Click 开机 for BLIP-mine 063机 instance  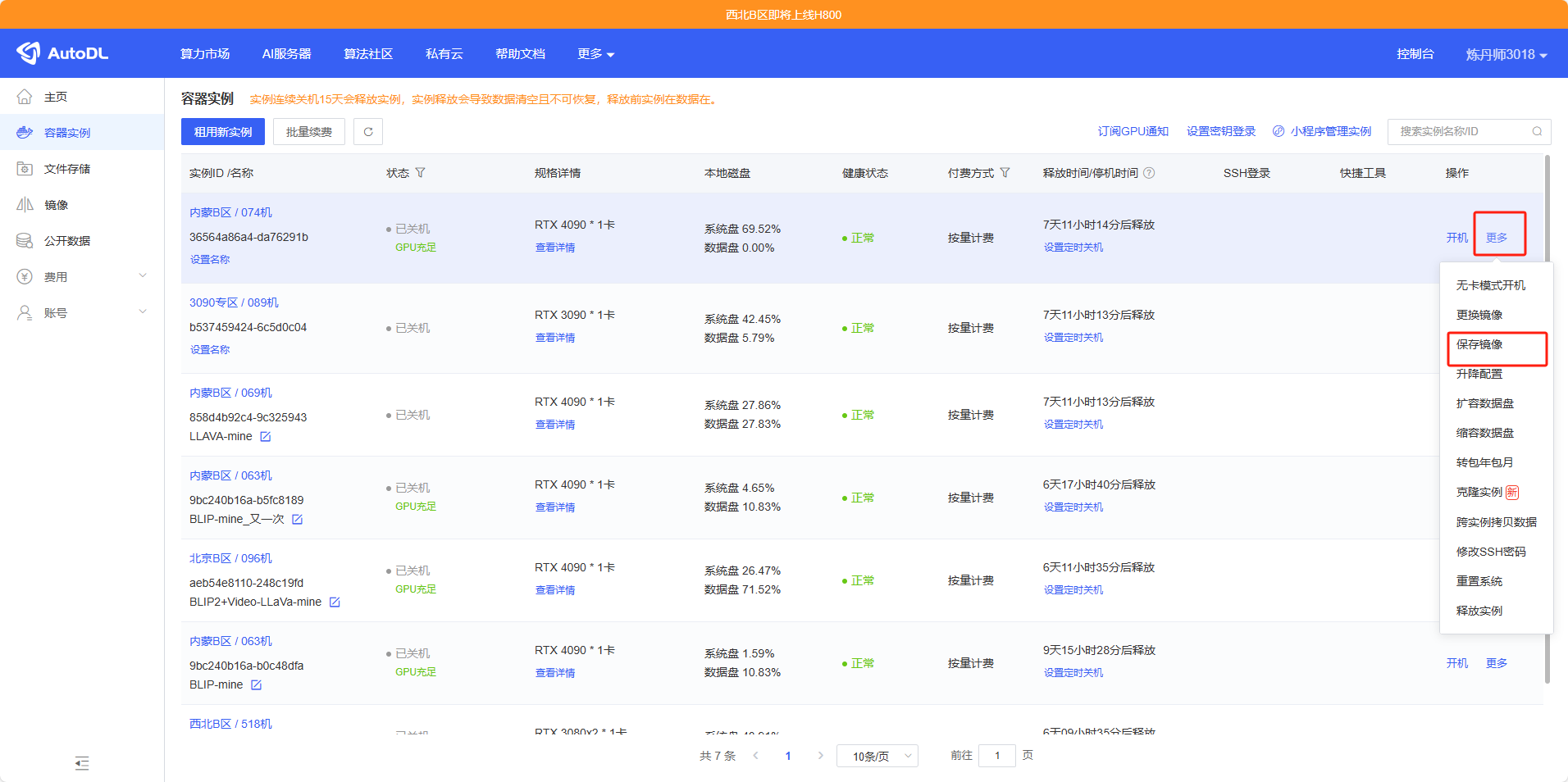[1456, 663]
